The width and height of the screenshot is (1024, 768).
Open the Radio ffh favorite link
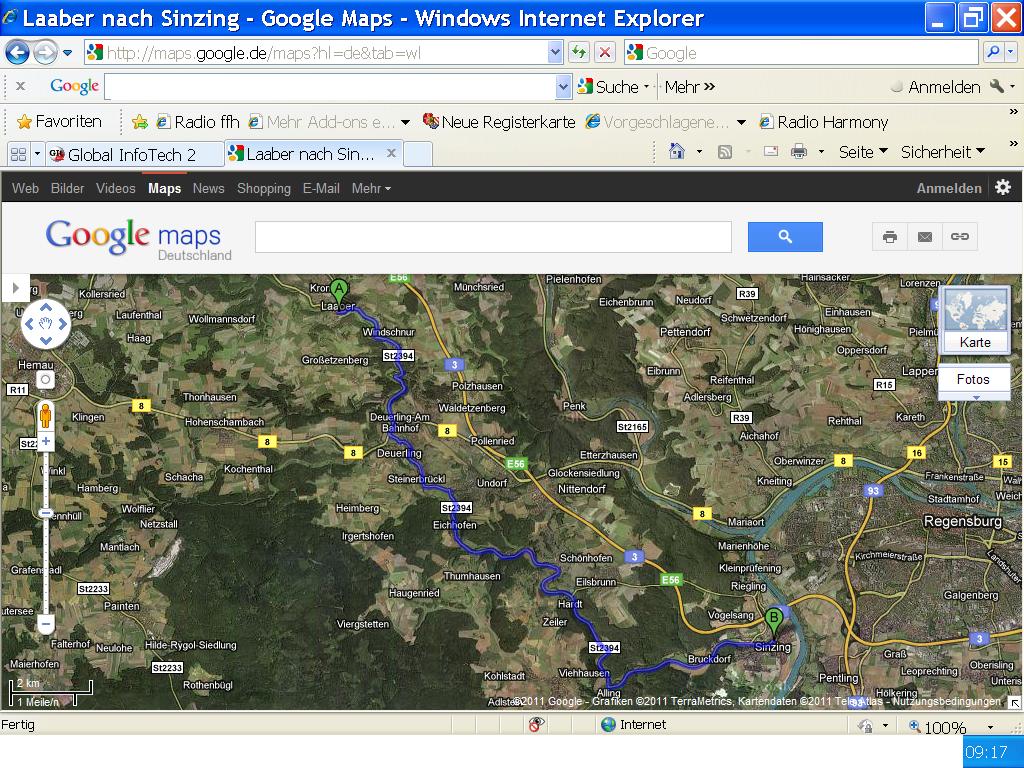198,122
